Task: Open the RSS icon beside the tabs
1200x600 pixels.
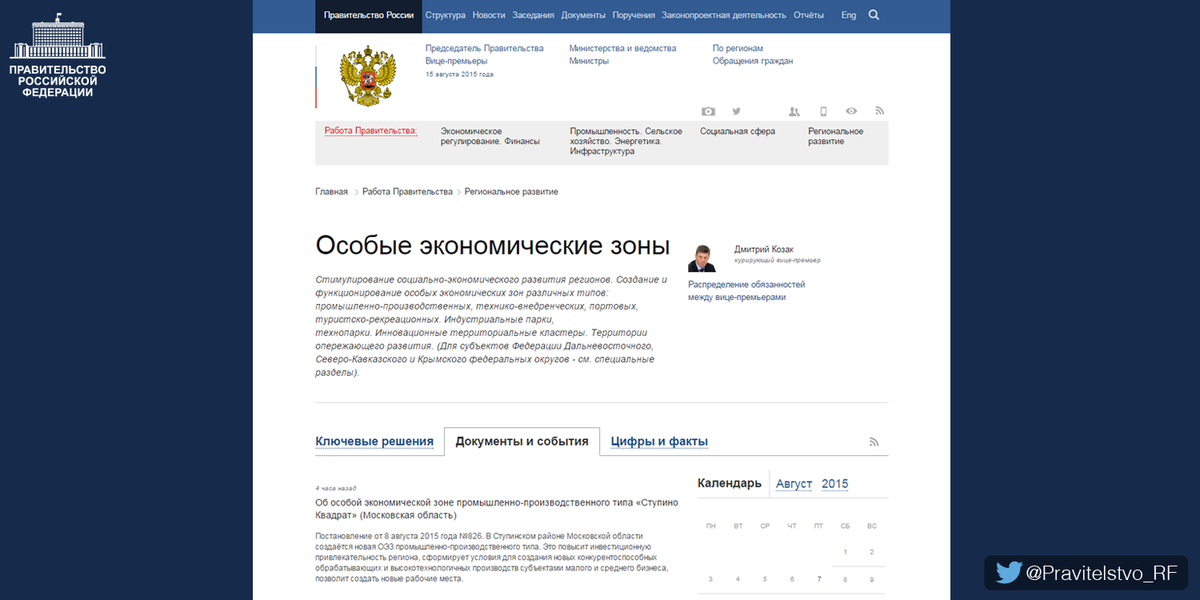Action: coord(873,442)
